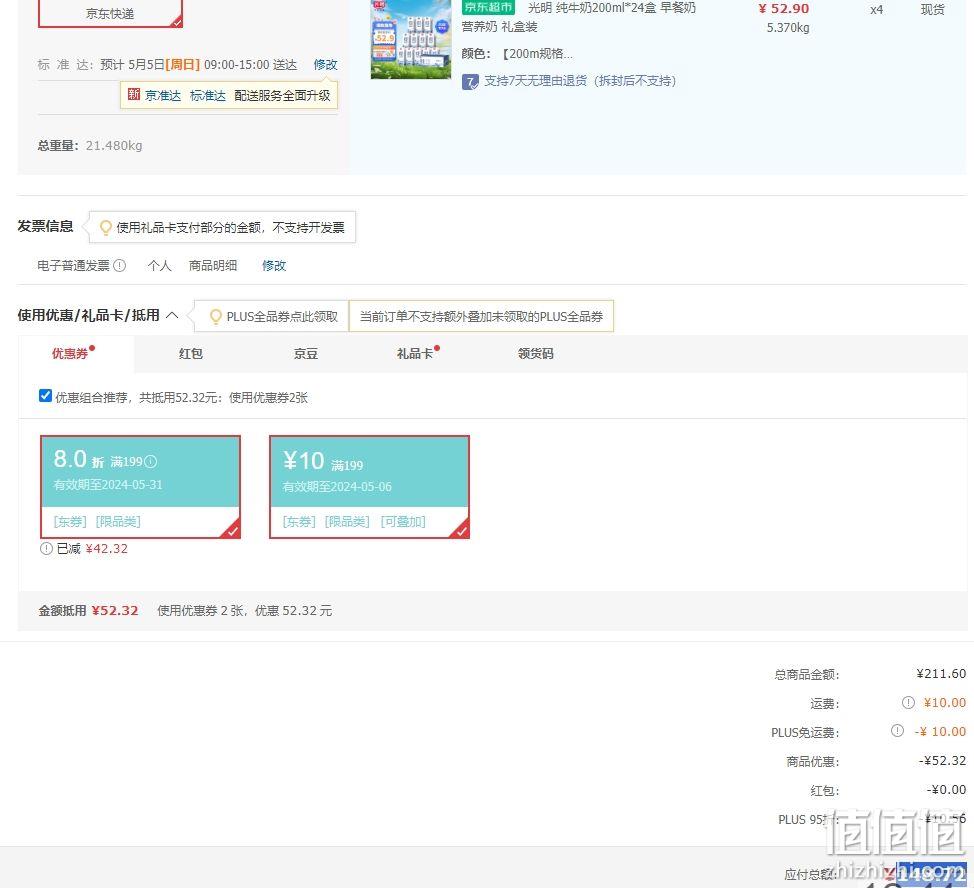Screen dimensions: 974x888
Task: Click the 使用优惠券 2 张 summary text
Action: tap(244, 611)
